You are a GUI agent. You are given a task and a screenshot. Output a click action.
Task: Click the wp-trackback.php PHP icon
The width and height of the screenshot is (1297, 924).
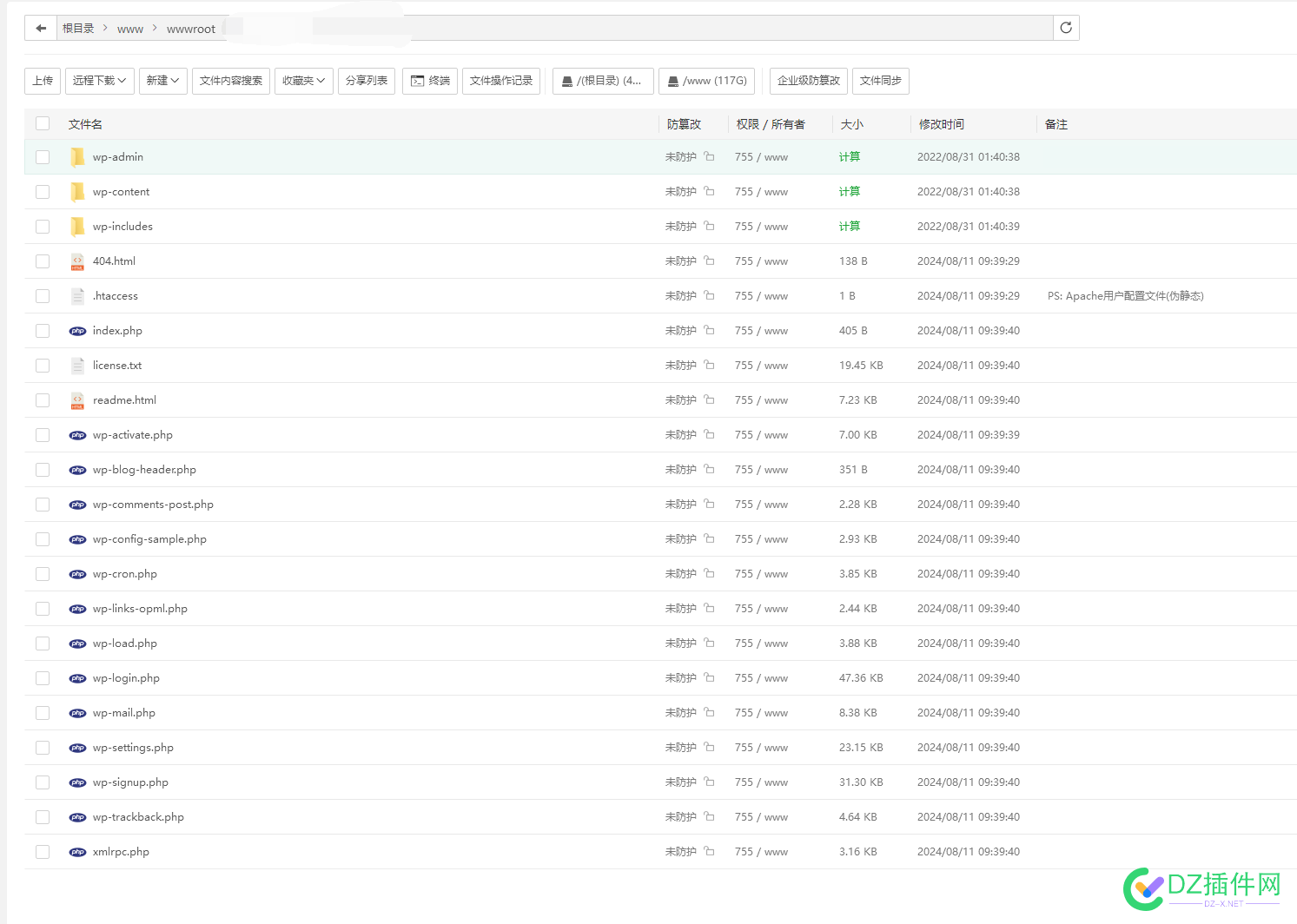(77, 817)
